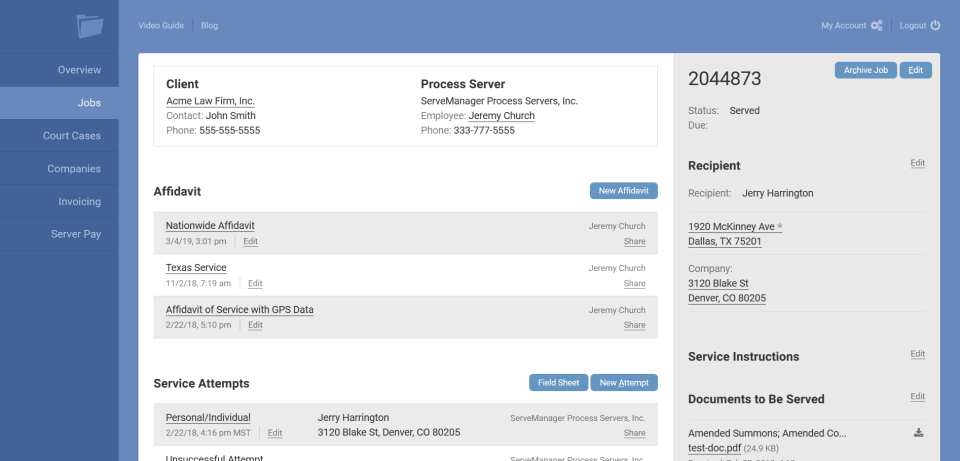Click the Archive Job button
Image resolution: width=960 pixels, height=461 pixels.
[x=866, y=70]
